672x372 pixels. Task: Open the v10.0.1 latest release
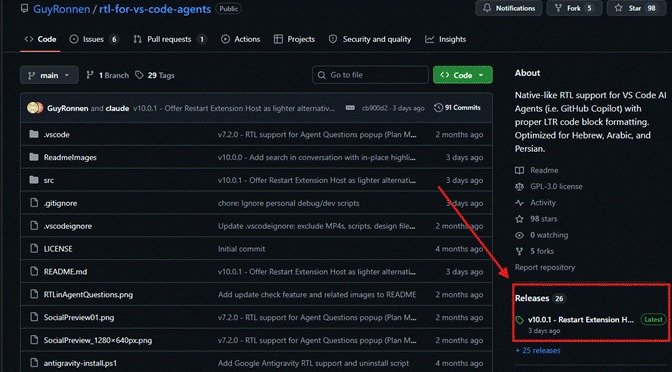point(581,320)
